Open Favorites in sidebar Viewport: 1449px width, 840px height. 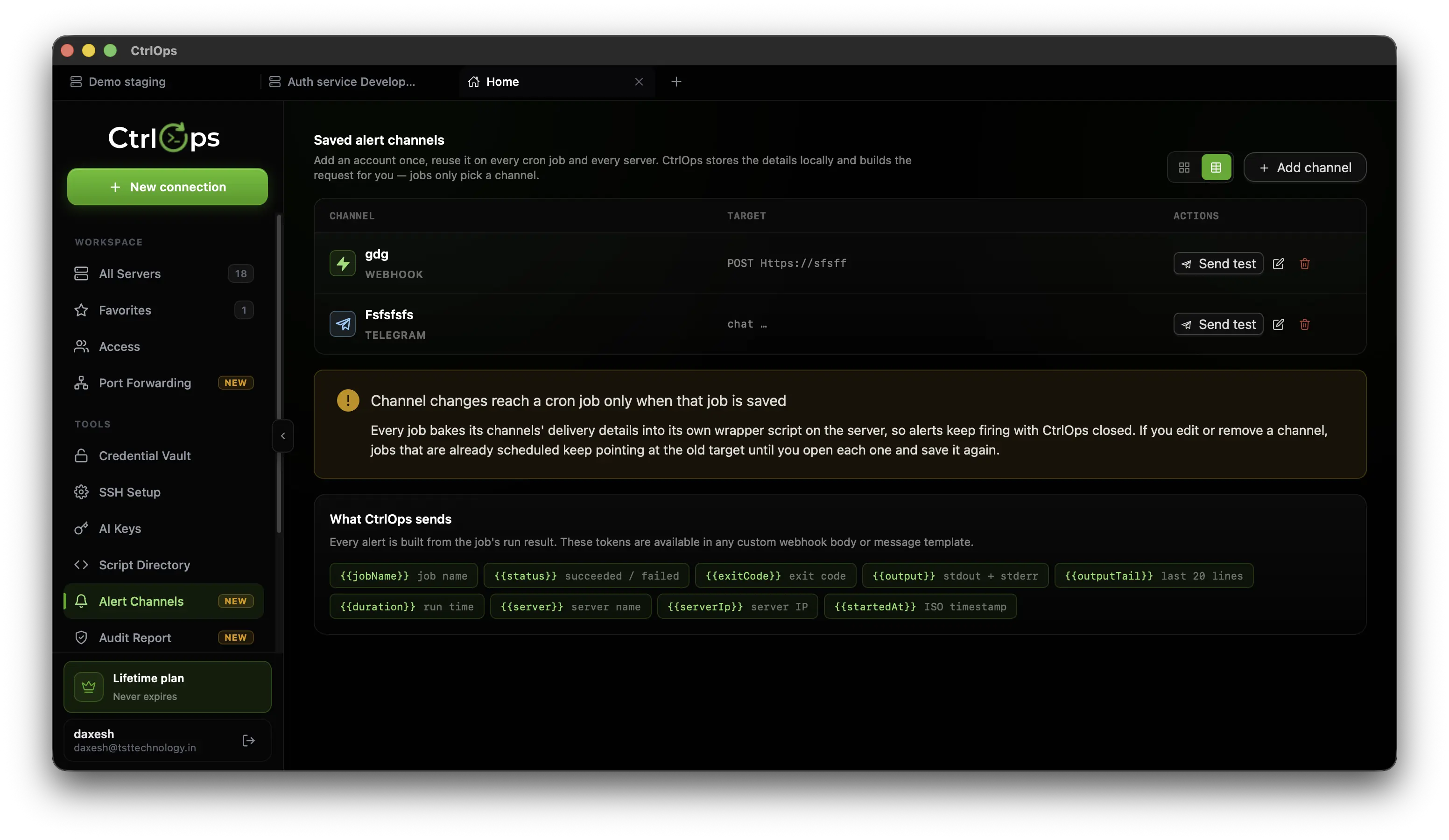coord(164,310)
